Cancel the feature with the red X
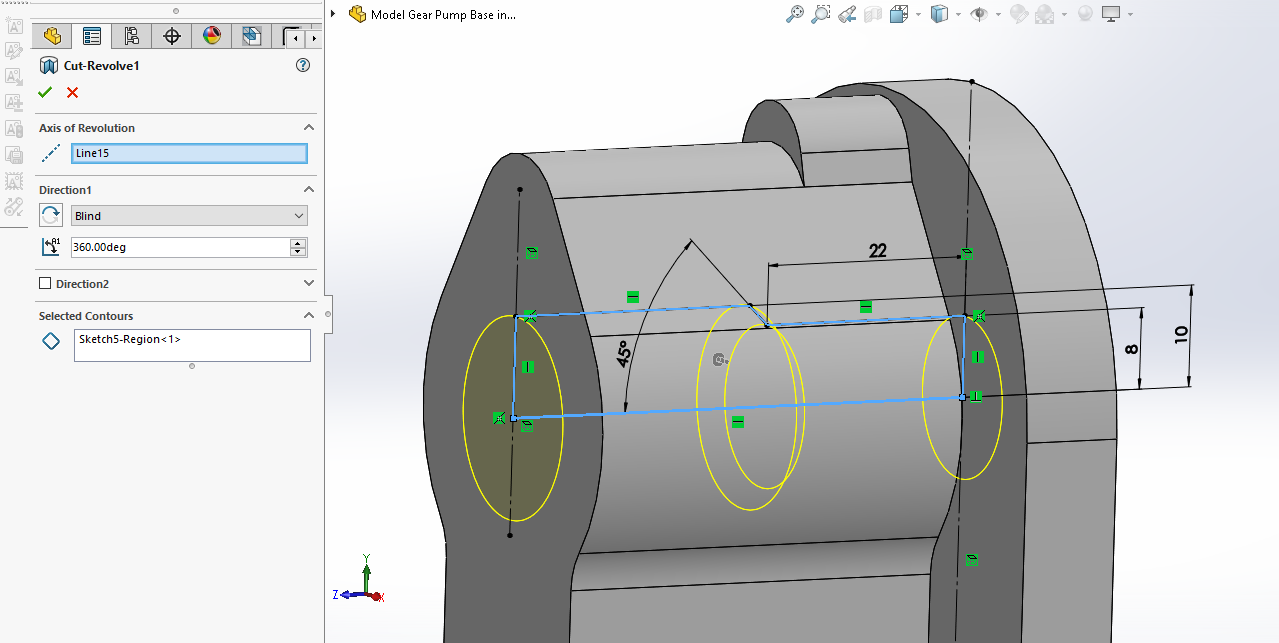The image size is (1279, 643). pos(72,92)
